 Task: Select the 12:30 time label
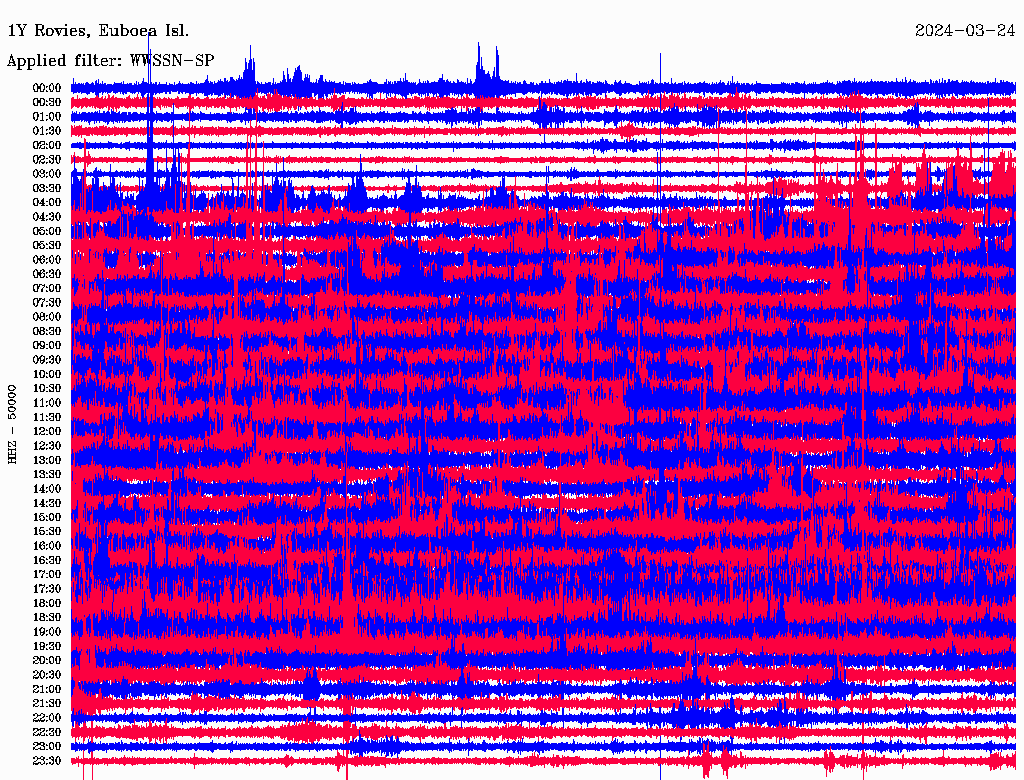[47, 446]
